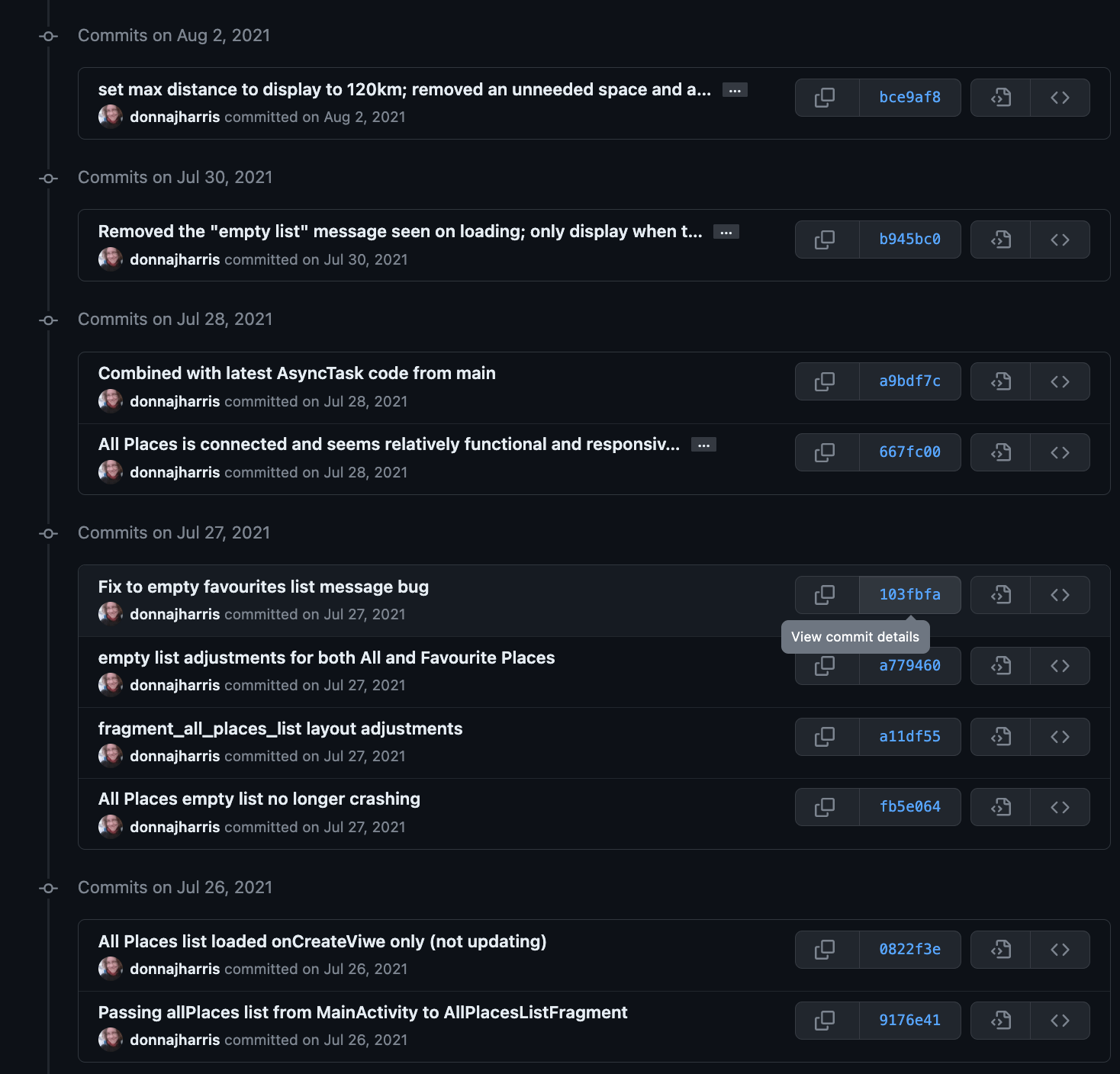Browse repository at commit b945bc0
Image resolution: width=1120 pixels, height=1074 pixels.
pos(1060,239)
